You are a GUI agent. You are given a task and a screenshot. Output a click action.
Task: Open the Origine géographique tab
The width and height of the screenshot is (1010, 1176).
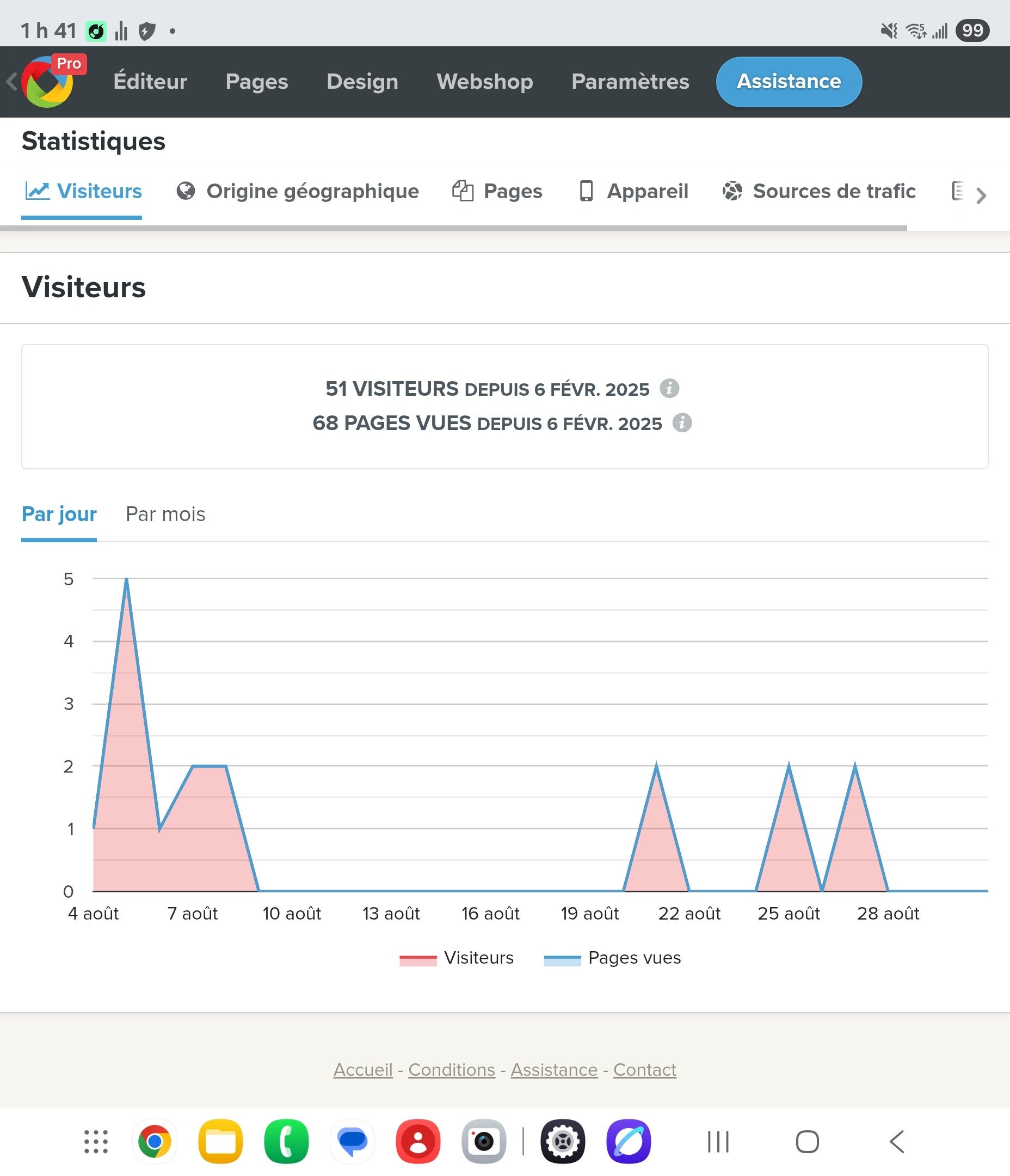point(297,191)
